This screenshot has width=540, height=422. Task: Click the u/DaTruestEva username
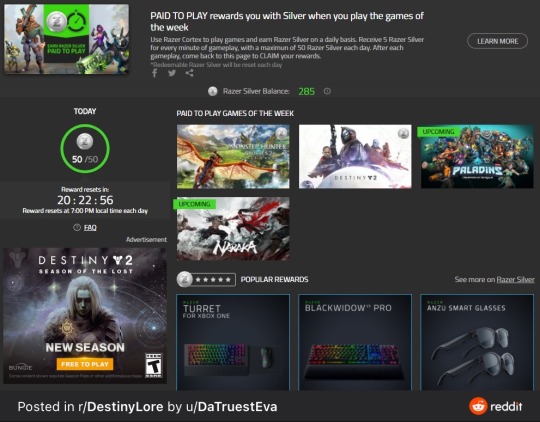(231, 406)
